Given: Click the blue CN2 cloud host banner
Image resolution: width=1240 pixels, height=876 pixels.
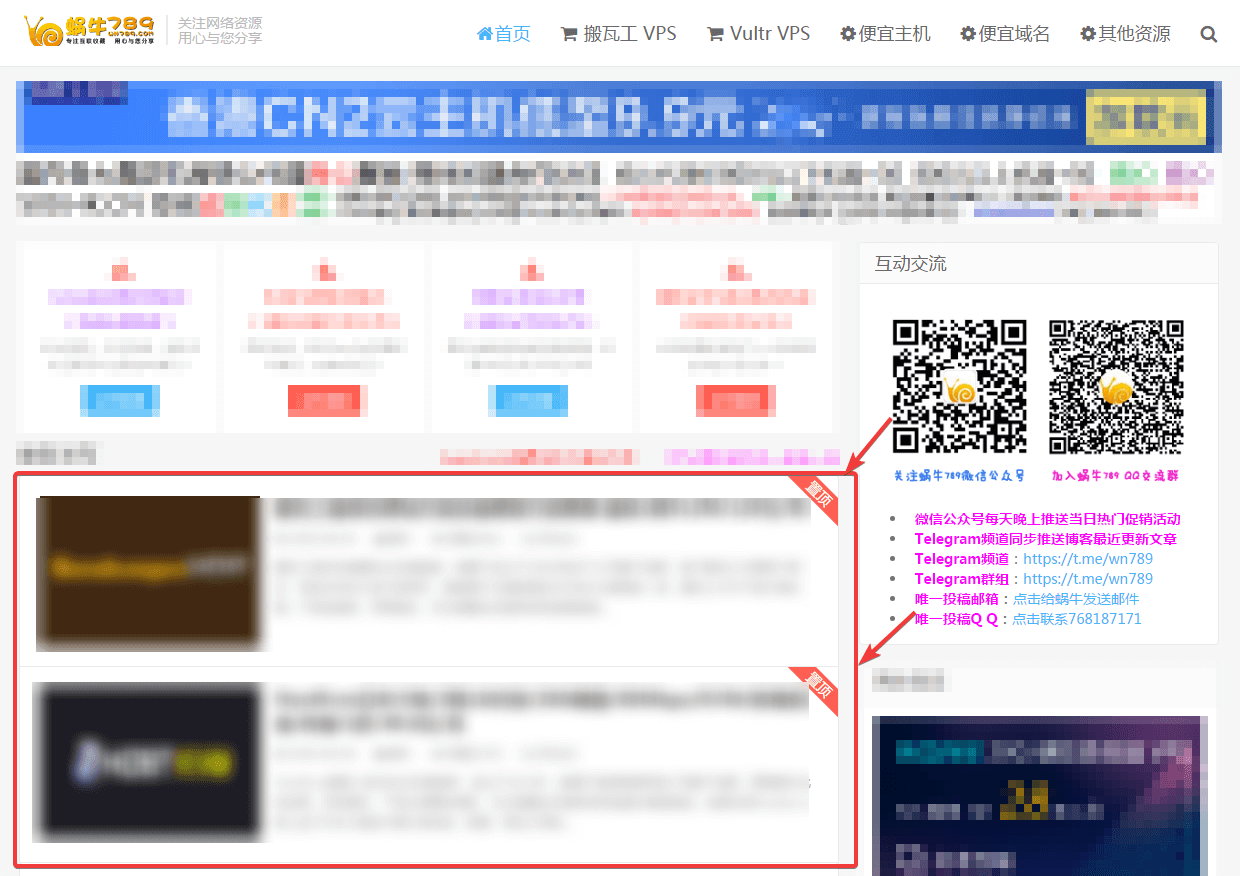Looking at the screenshot, I should pos(618,117).
